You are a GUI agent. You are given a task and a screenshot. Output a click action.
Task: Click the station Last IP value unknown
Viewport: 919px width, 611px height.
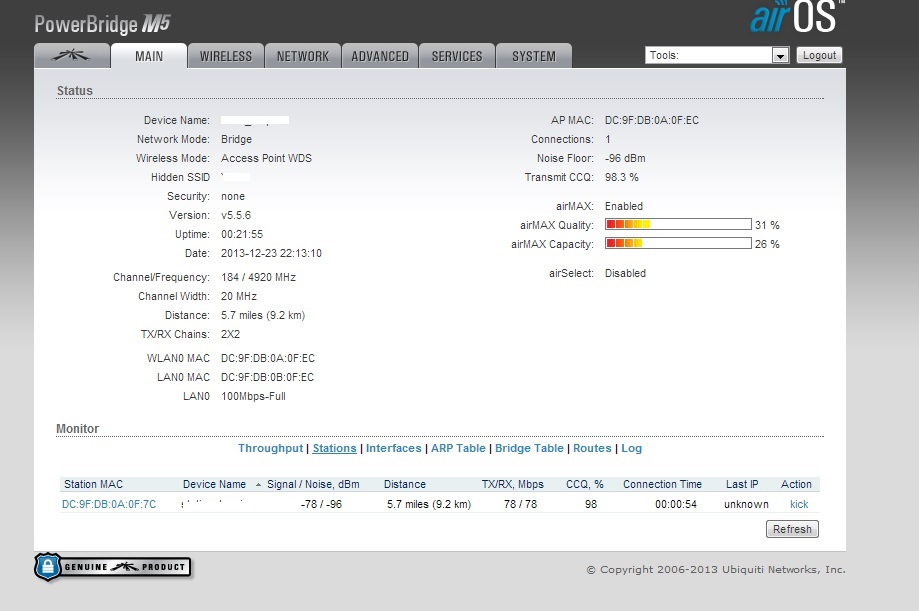746,504
